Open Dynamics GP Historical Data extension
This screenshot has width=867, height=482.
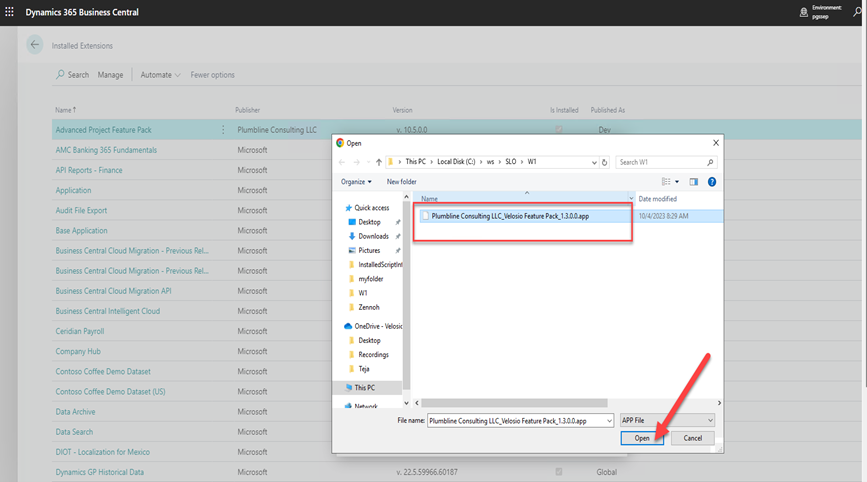pos(100,472)
